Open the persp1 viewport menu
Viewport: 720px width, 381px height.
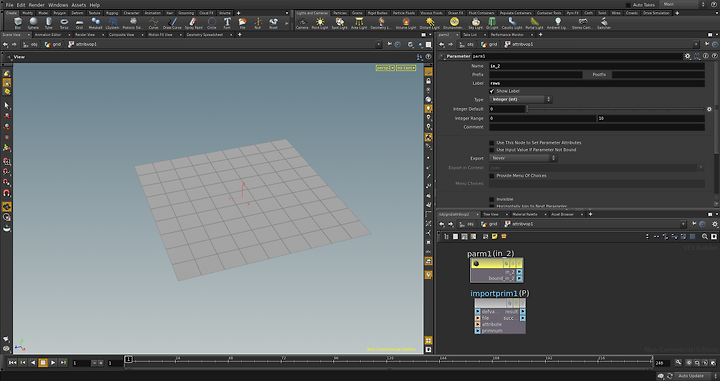pos(385,68)
